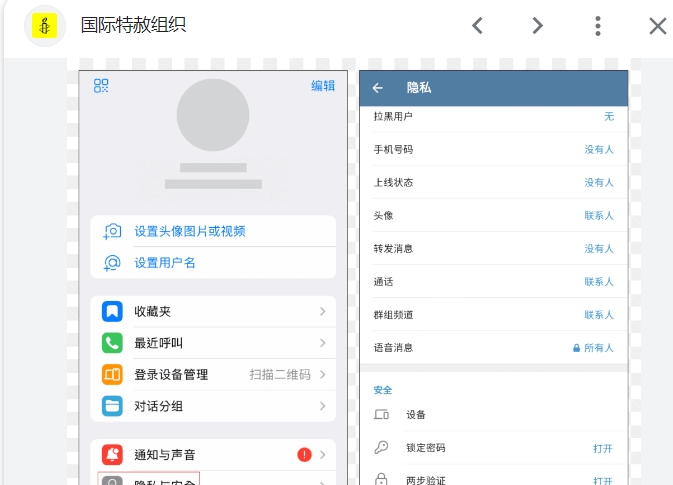Open 手机号码 privacy setting

pos(494,149)
